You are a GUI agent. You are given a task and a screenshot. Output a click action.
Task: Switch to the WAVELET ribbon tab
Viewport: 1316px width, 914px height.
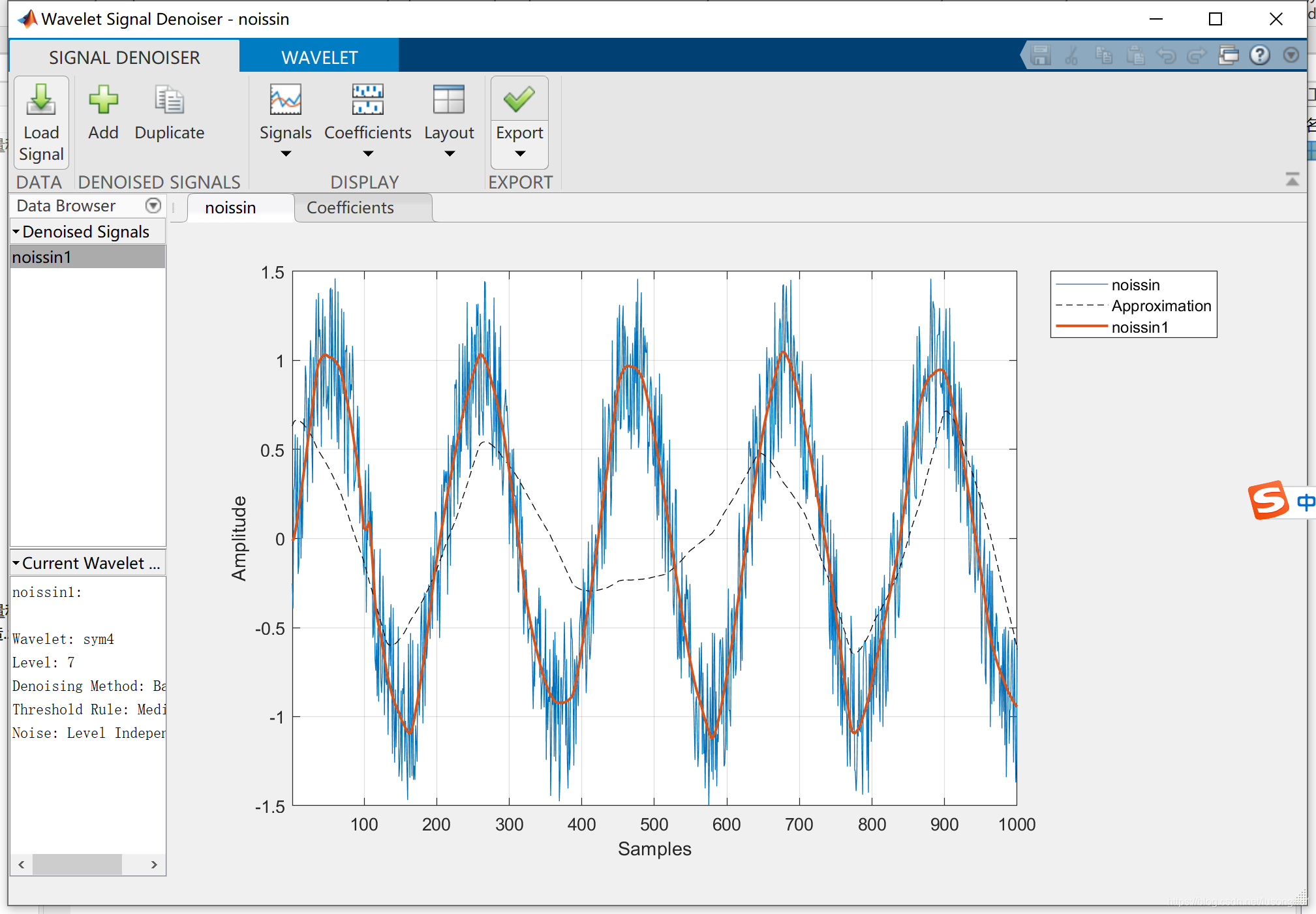tap(319, 57)
